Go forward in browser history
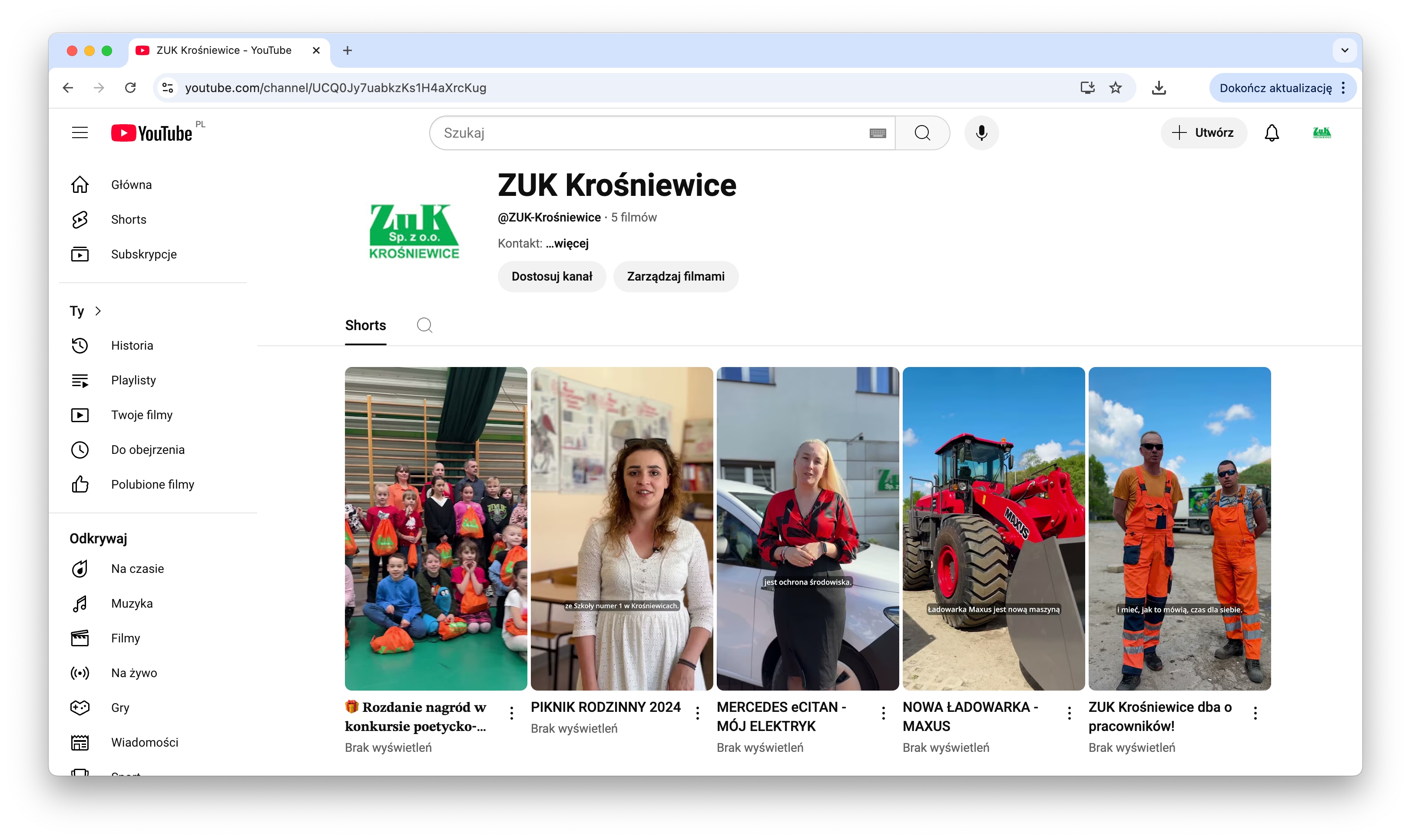This screenshot has height=840, width=1411. click(x=99, y=88)
